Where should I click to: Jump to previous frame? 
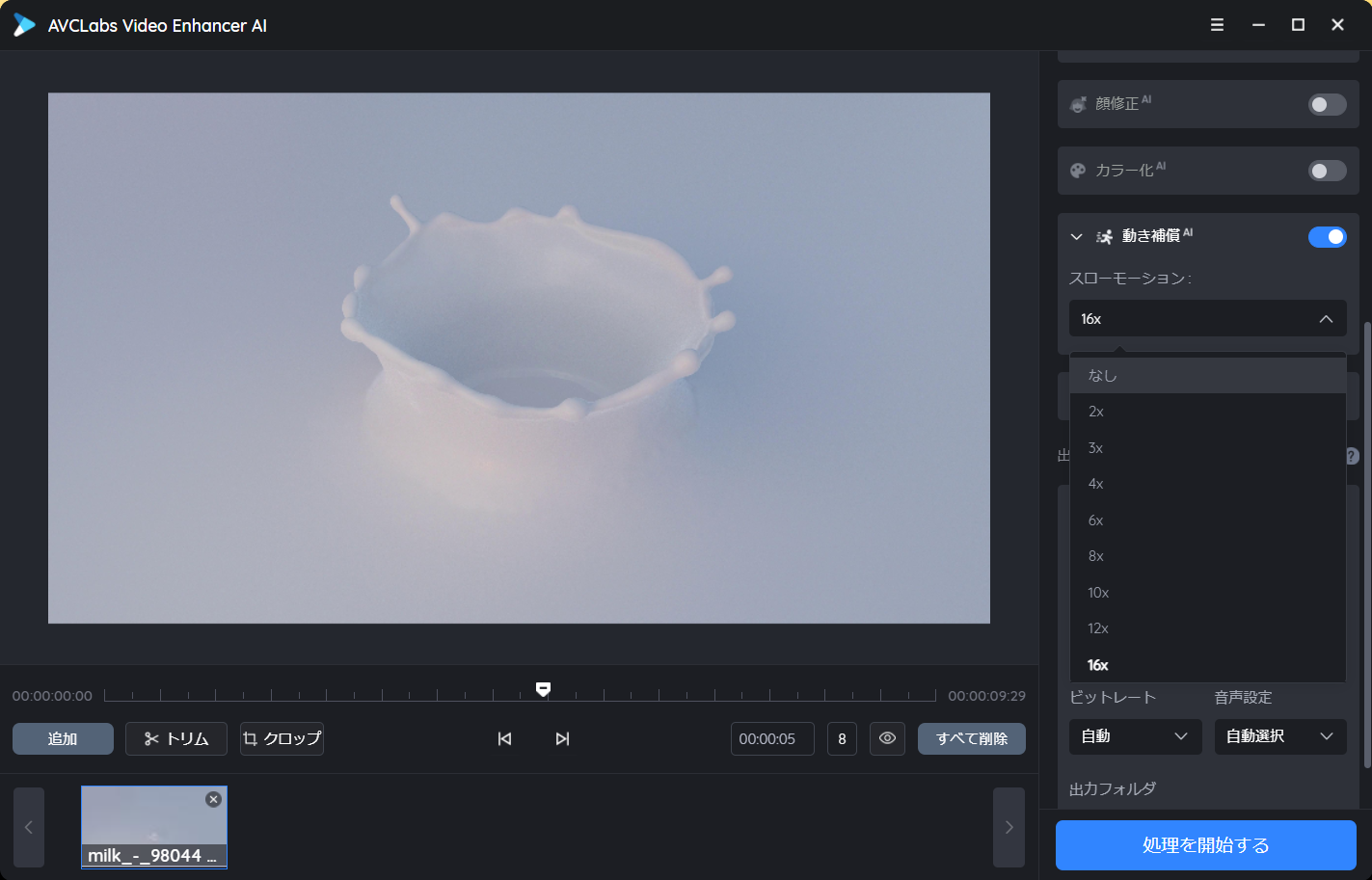pyautogui.click(x=504, y=738)
